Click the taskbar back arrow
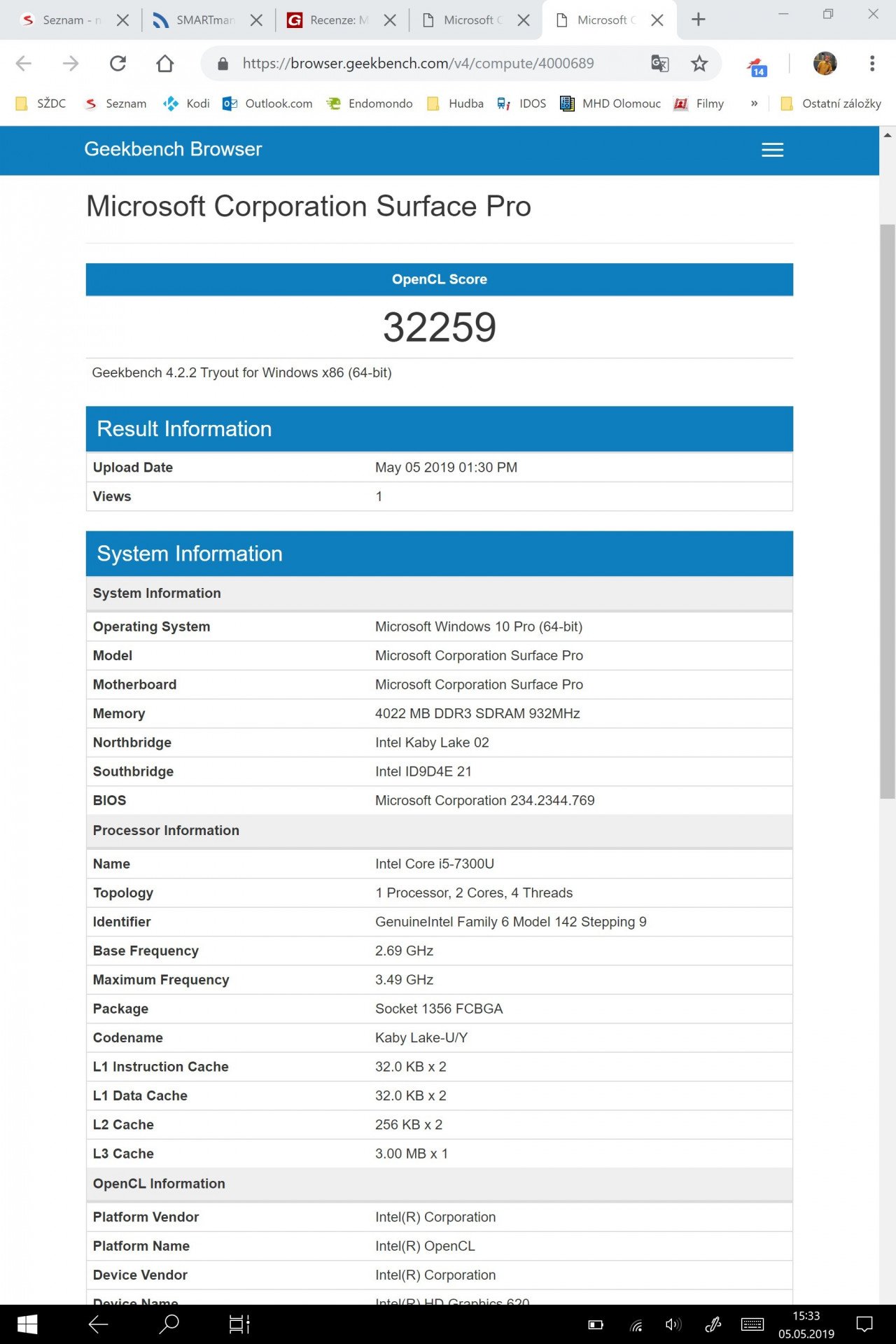This screenshot has height=1344, width=896. [98, 1324]
